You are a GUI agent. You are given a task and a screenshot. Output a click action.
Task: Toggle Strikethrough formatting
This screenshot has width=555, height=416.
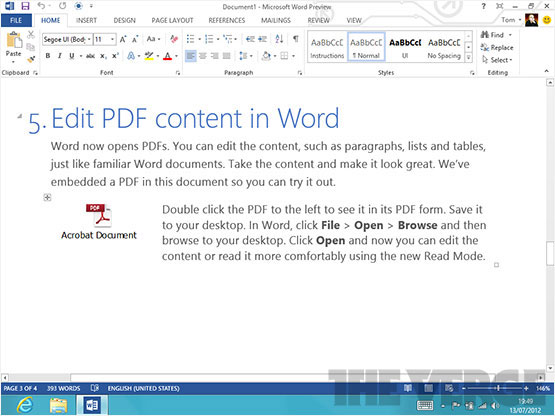tap(90, 56)
